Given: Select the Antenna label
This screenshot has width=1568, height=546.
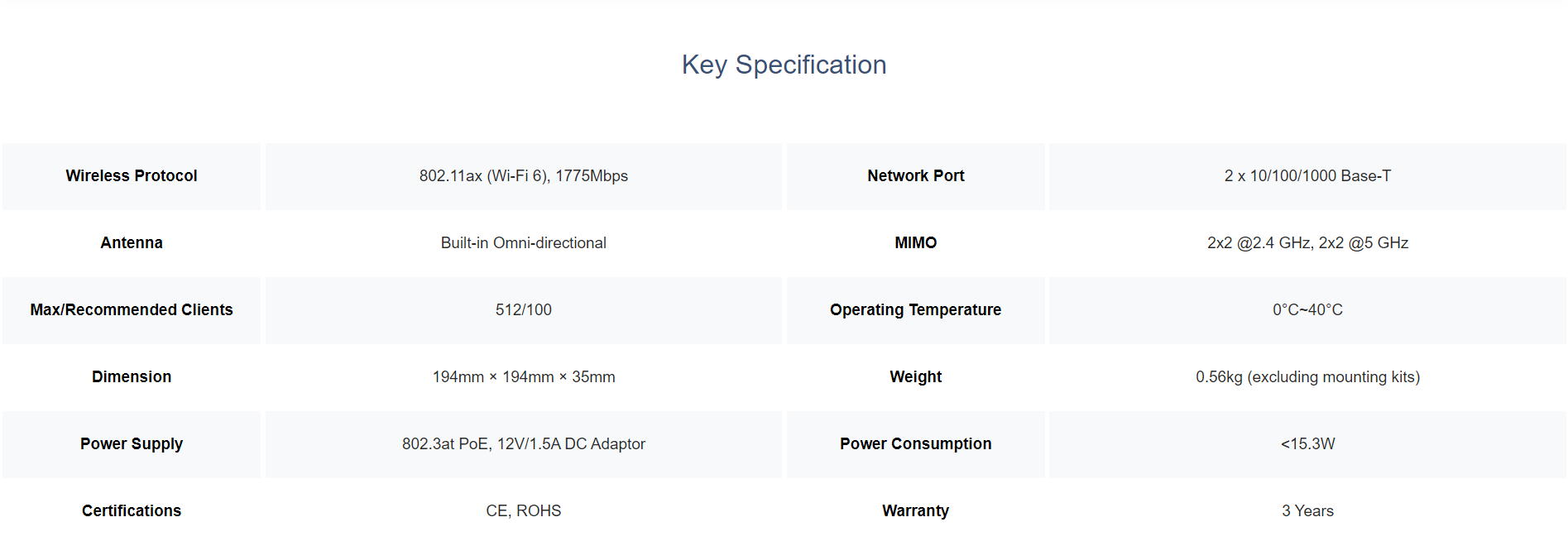Looking at the screenshot, I should click(132, 243).
